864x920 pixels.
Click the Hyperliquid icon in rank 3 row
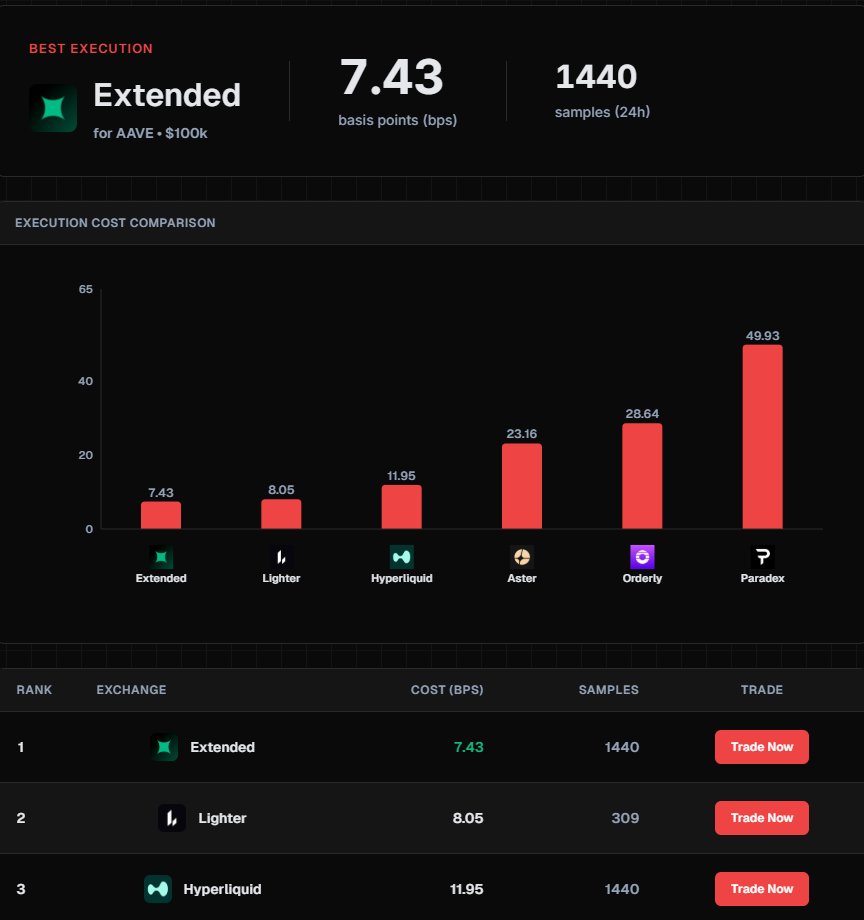click(x=157, y=888)
